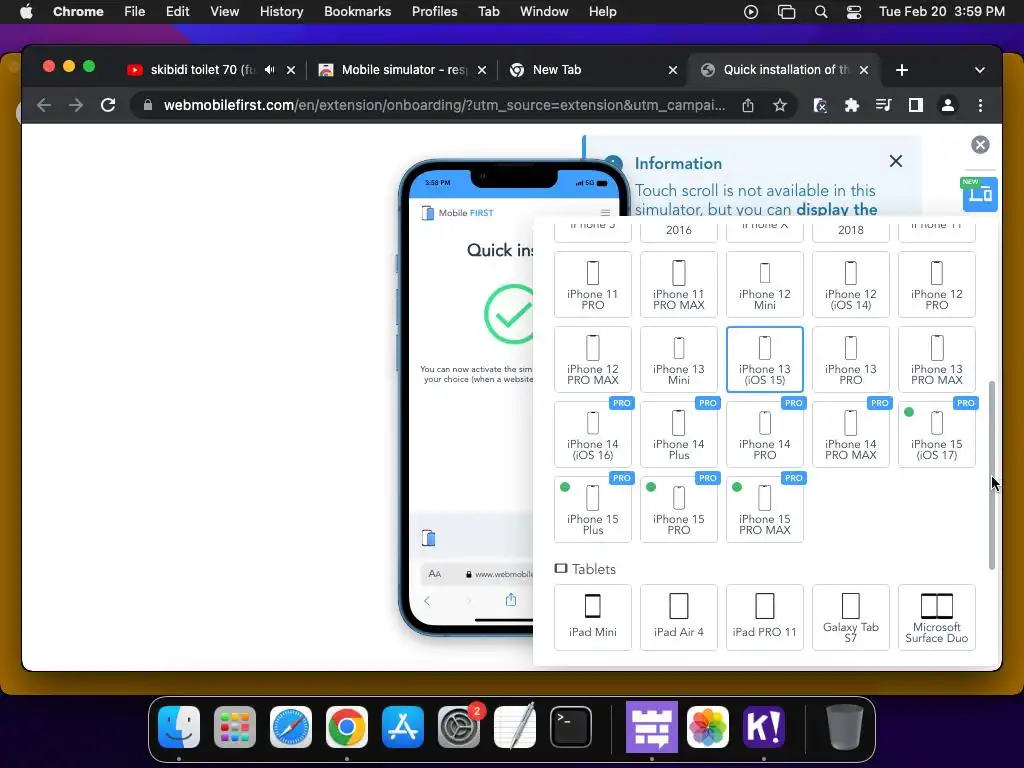Click the share icon in simulated Safari bar
The image size is (1024, 768).
point(511,600)
